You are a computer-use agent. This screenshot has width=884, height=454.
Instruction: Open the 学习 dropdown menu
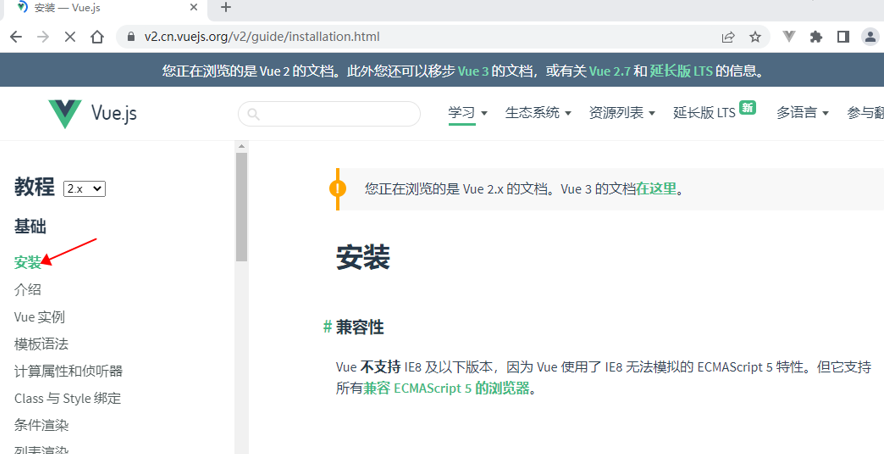point(467,113)
